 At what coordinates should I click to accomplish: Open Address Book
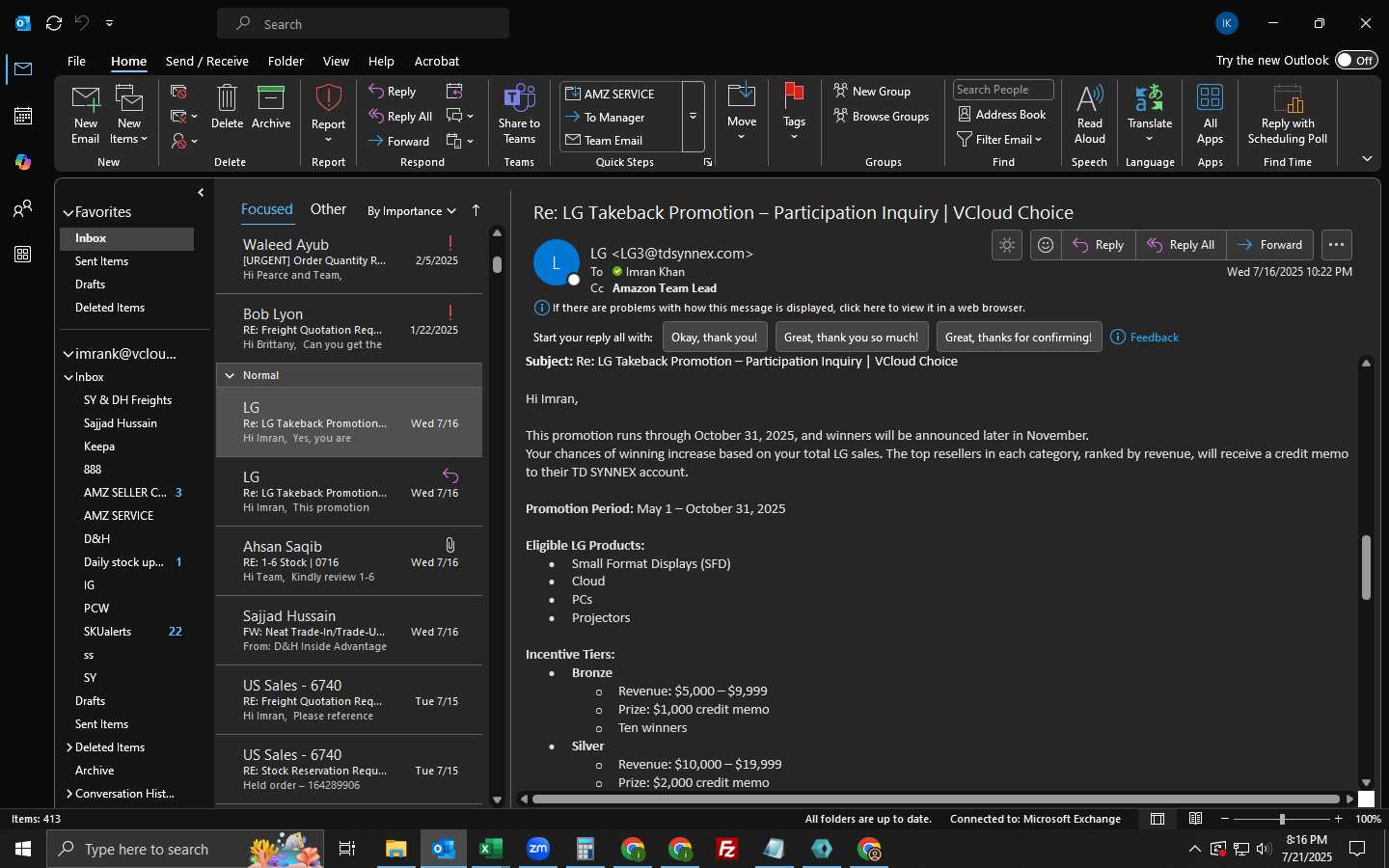click(1001, 114)
